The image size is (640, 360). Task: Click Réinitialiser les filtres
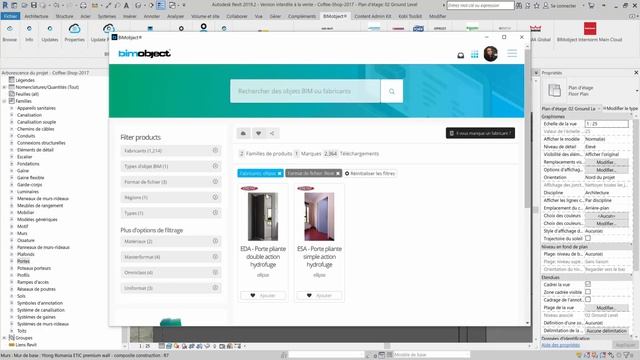click(x=370, y=173)
